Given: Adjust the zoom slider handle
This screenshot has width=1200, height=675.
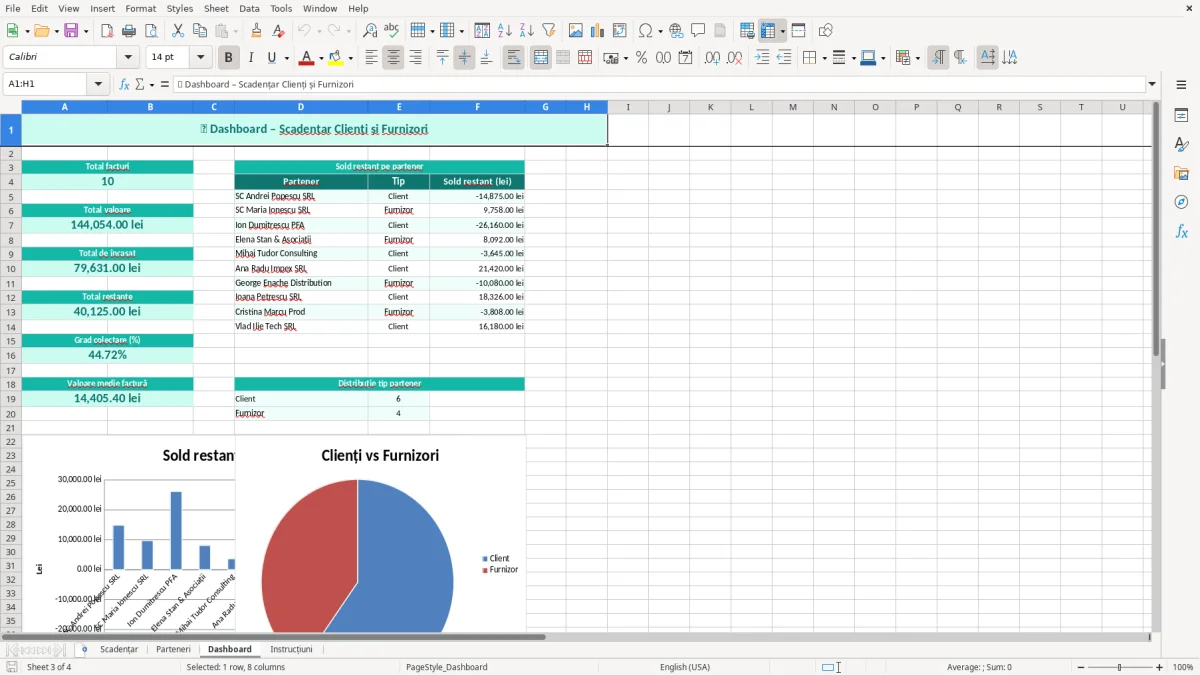Looking at the screenshot, I should [x=1120, y=667].
